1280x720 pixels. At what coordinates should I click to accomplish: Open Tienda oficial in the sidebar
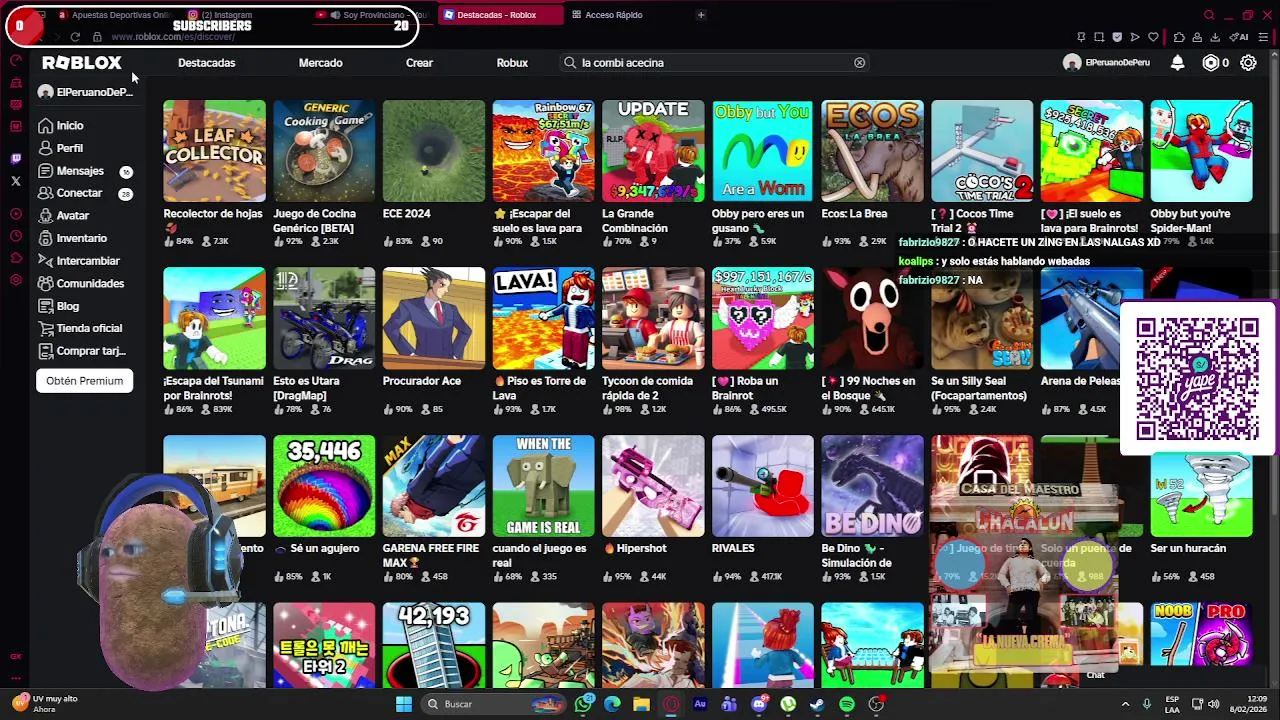point(80,328)
